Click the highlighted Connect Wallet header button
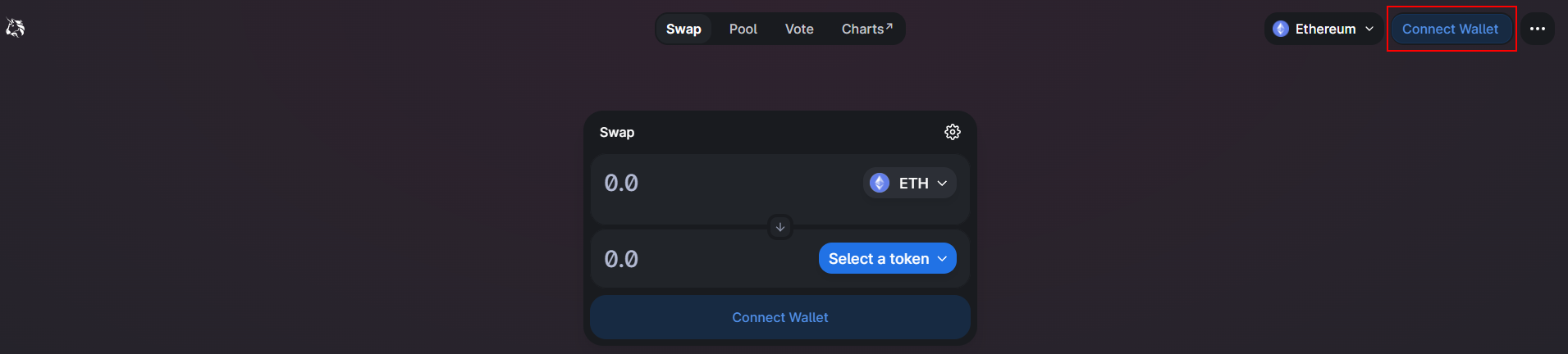Viewport: 1568px width, 354px height. [1450, 29]
